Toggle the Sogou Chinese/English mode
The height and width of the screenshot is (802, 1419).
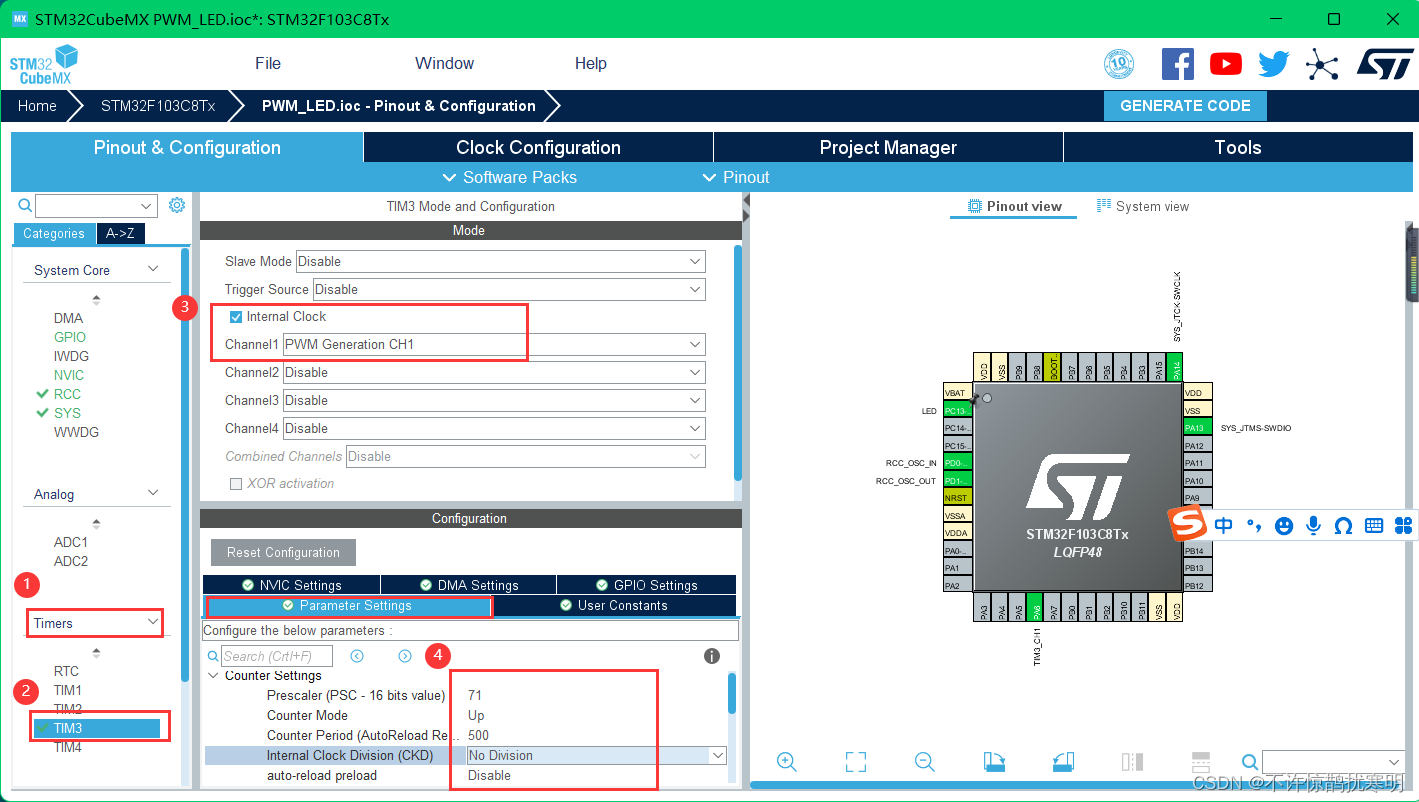[x=1224, y=525]
